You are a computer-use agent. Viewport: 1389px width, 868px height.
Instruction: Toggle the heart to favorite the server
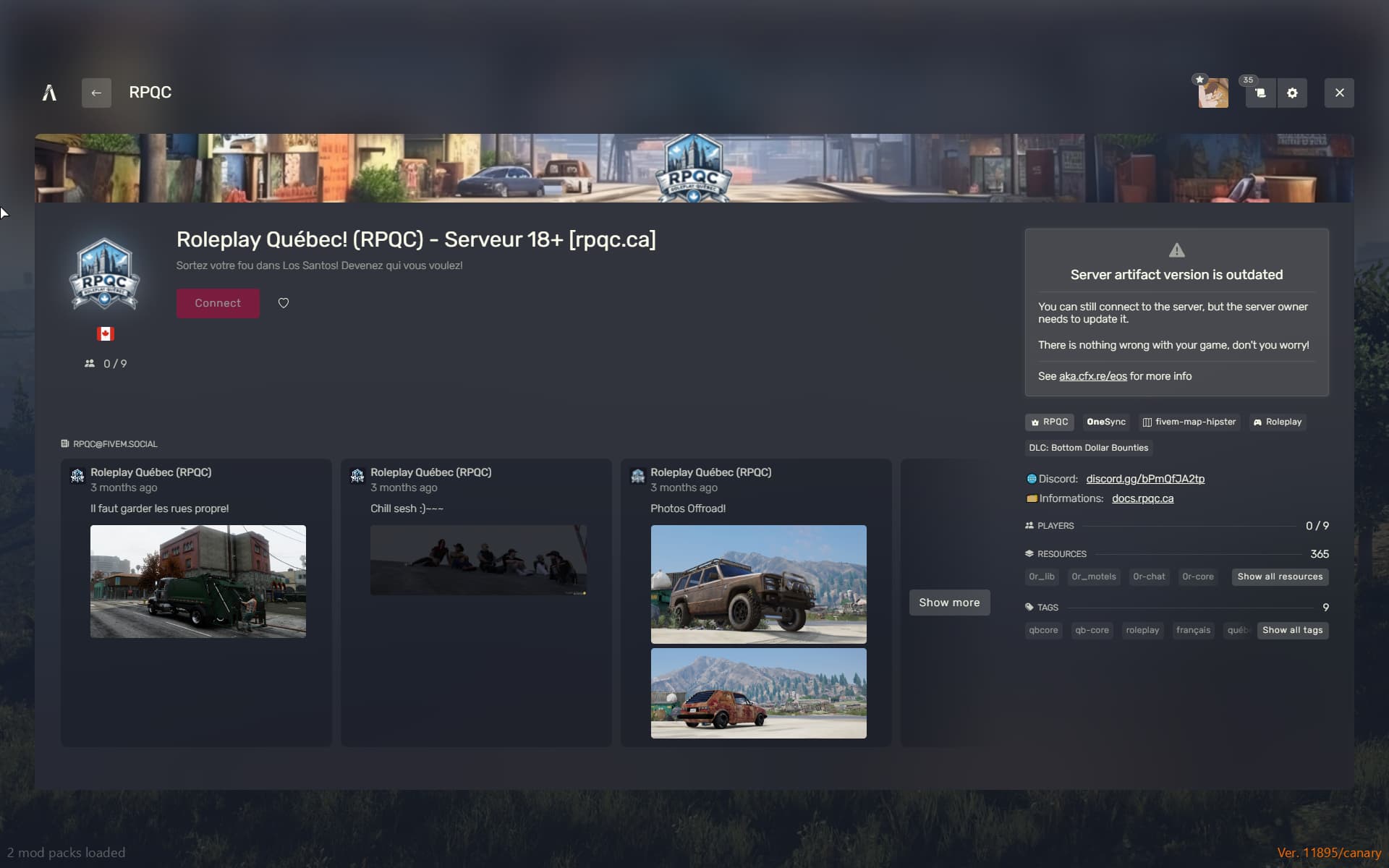coord(283,303)
